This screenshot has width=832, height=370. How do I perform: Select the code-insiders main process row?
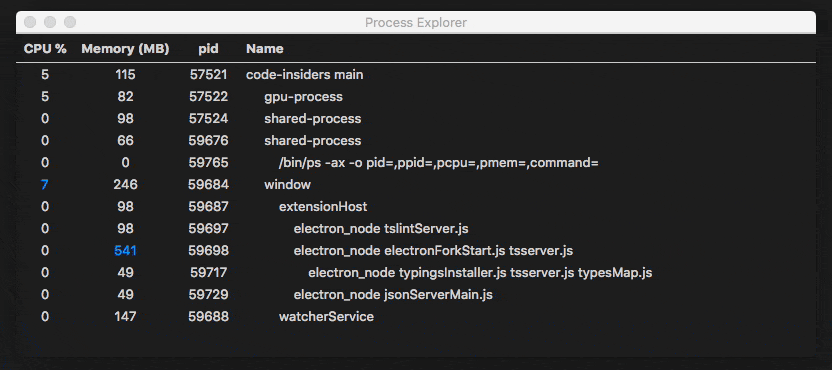click(x=416, y=75)
